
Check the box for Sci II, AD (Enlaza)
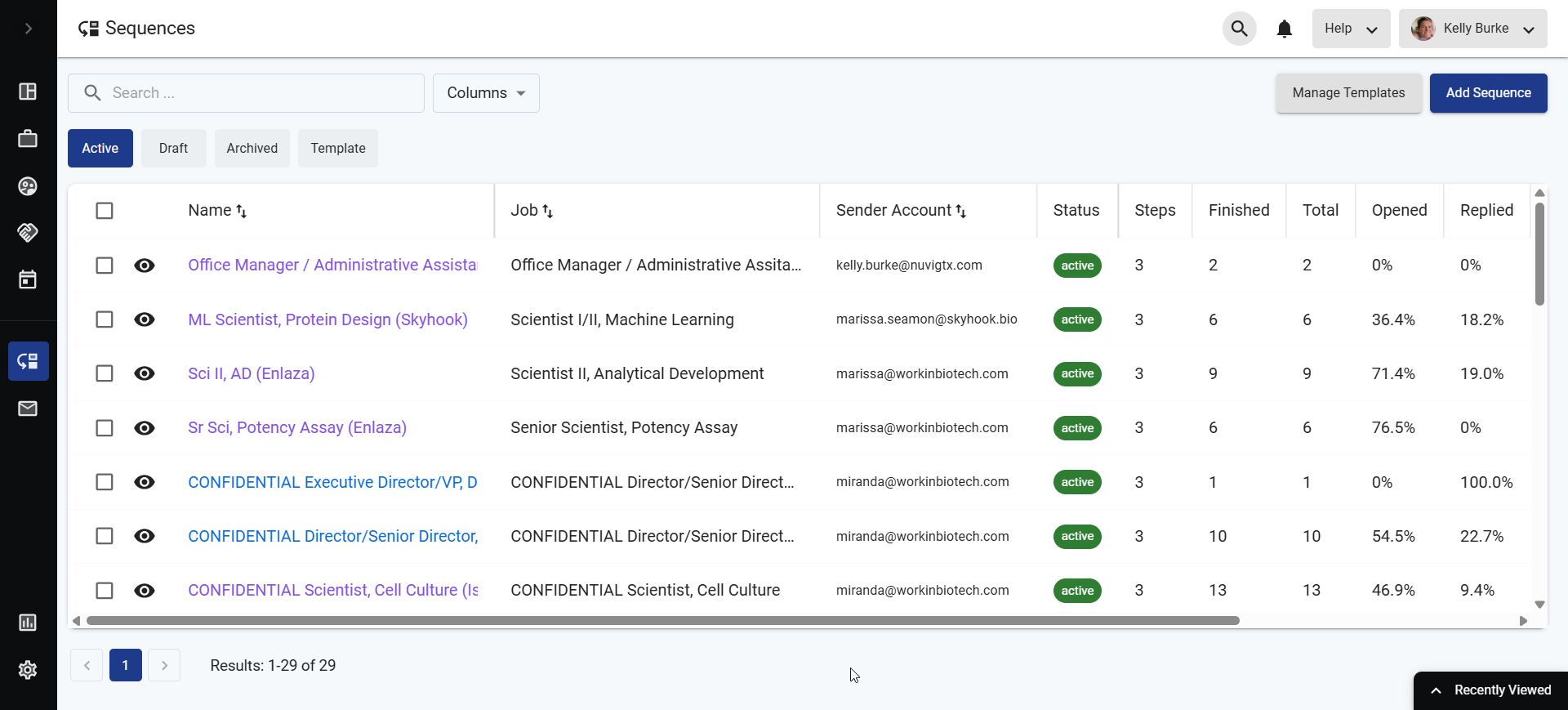pos(105,373)
